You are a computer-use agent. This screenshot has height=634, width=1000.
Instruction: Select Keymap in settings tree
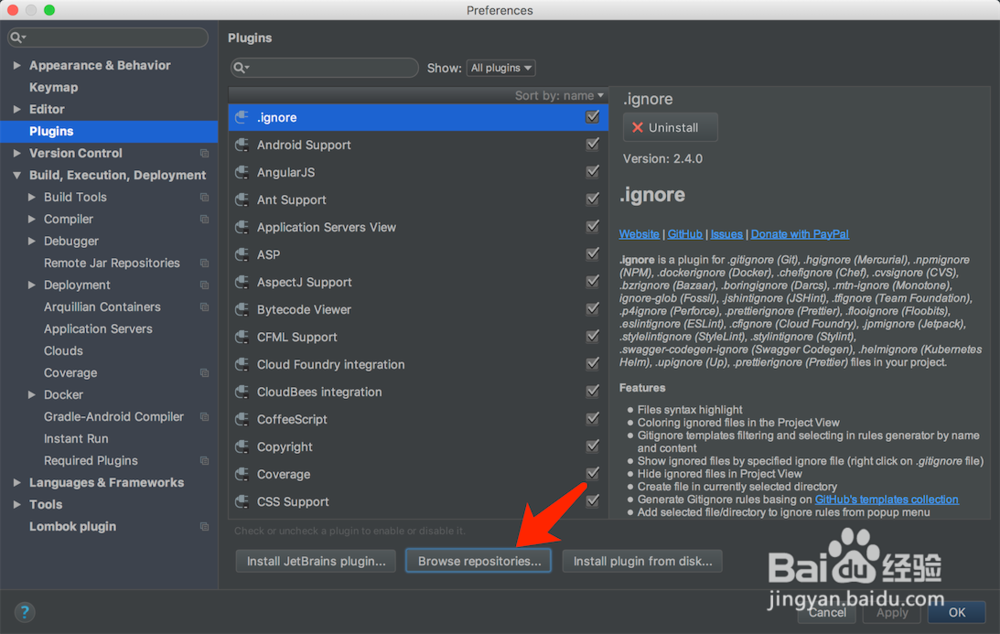tap(54, 87)
